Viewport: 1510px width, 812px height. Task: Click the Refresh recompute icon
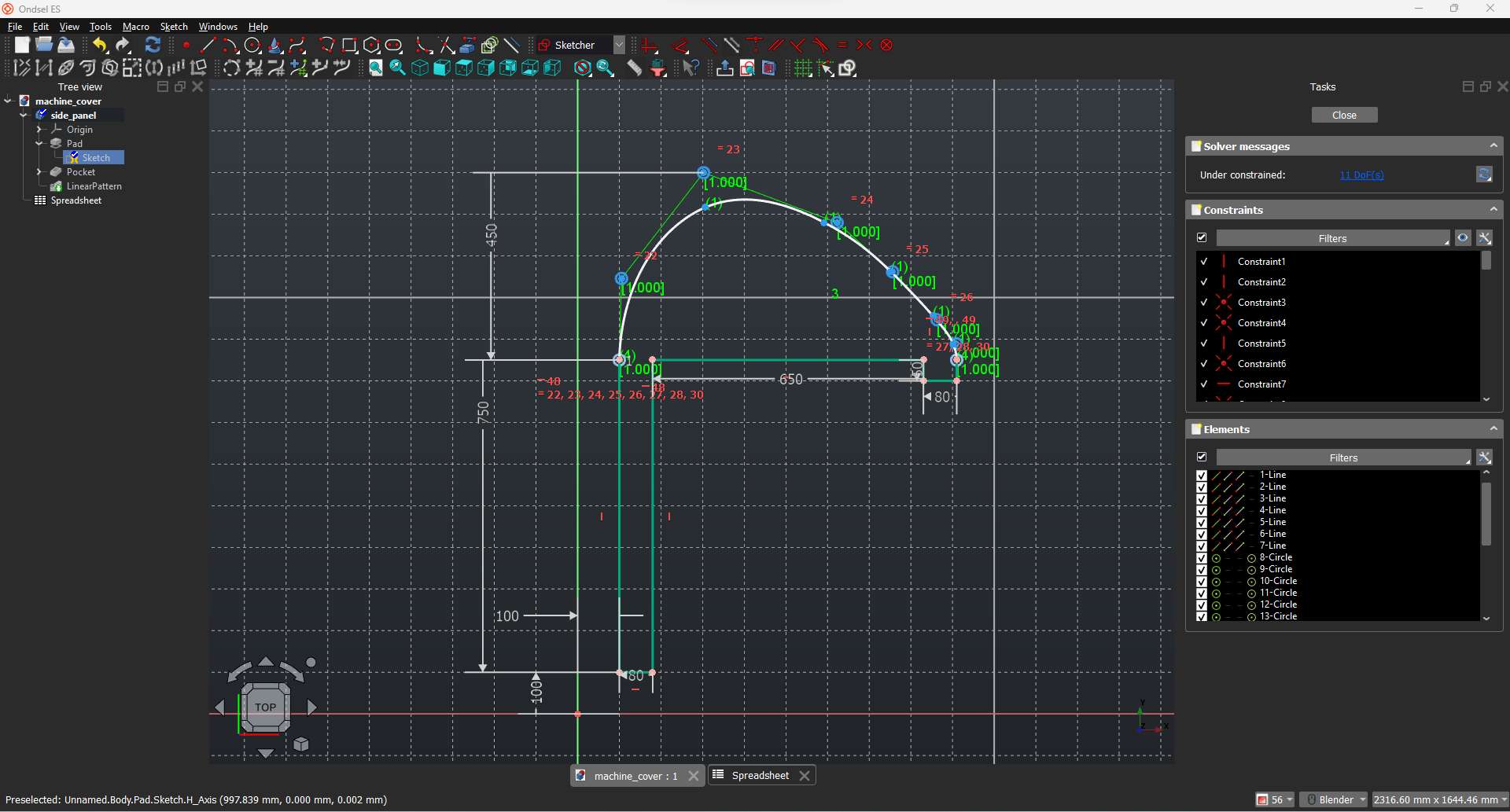153,46
